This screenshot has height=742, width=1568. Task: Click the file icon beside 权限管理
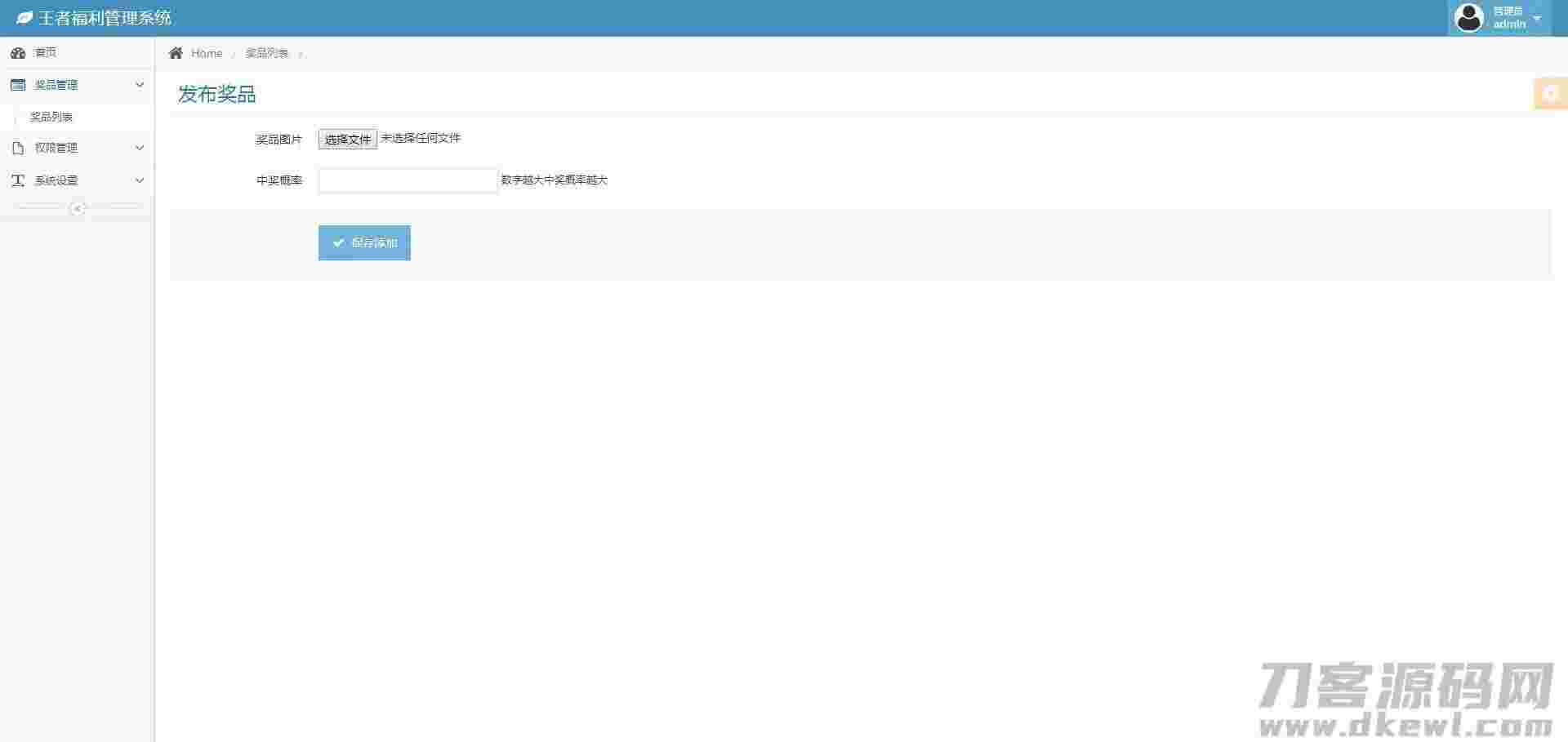point(18,148)
